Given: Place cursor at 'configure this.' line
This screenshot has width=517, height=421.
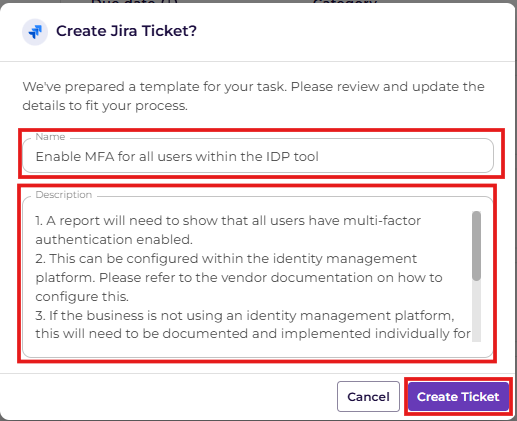Looking at the screenshot, I should [x=82, y=297].
